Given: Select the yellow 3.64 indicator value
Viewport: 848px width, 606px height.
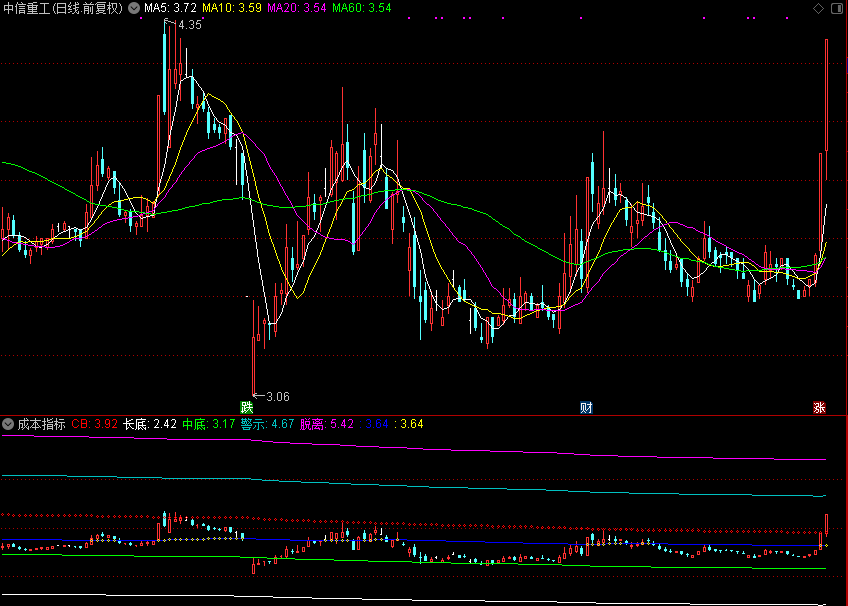Looking at the screenshot, I should 409,424.
